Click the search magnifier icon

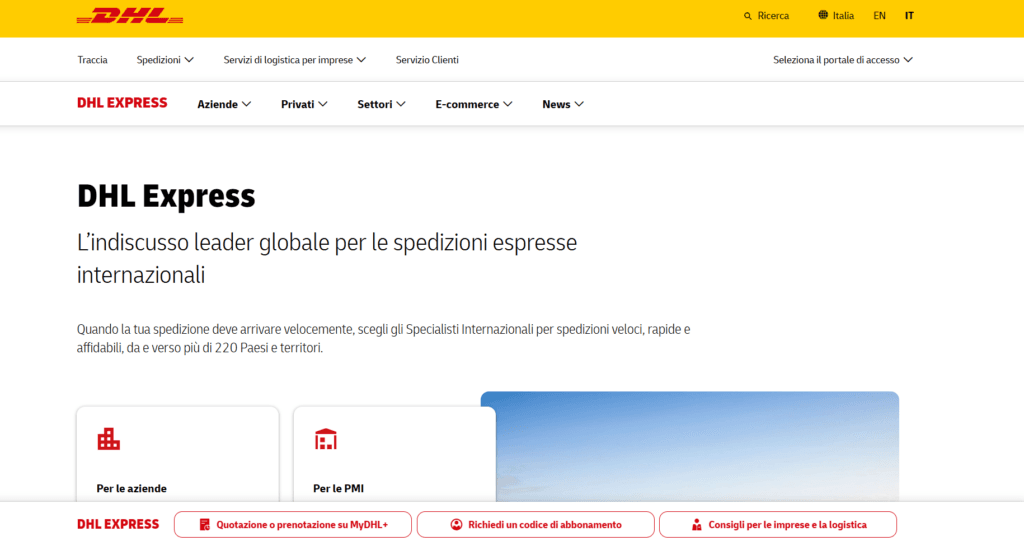click(748, 16)
